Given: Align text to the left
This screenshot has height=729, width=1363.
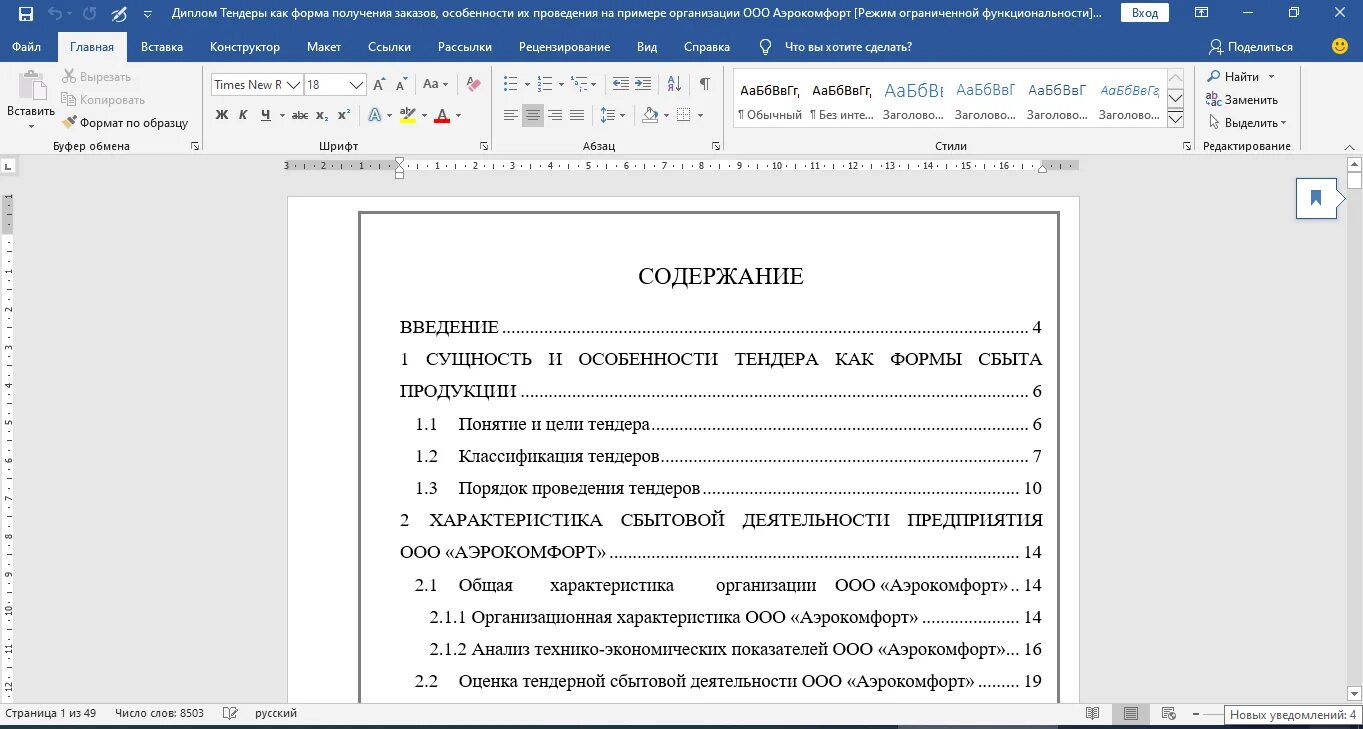Looking at the screenshot, I should [x=510, y=115].
